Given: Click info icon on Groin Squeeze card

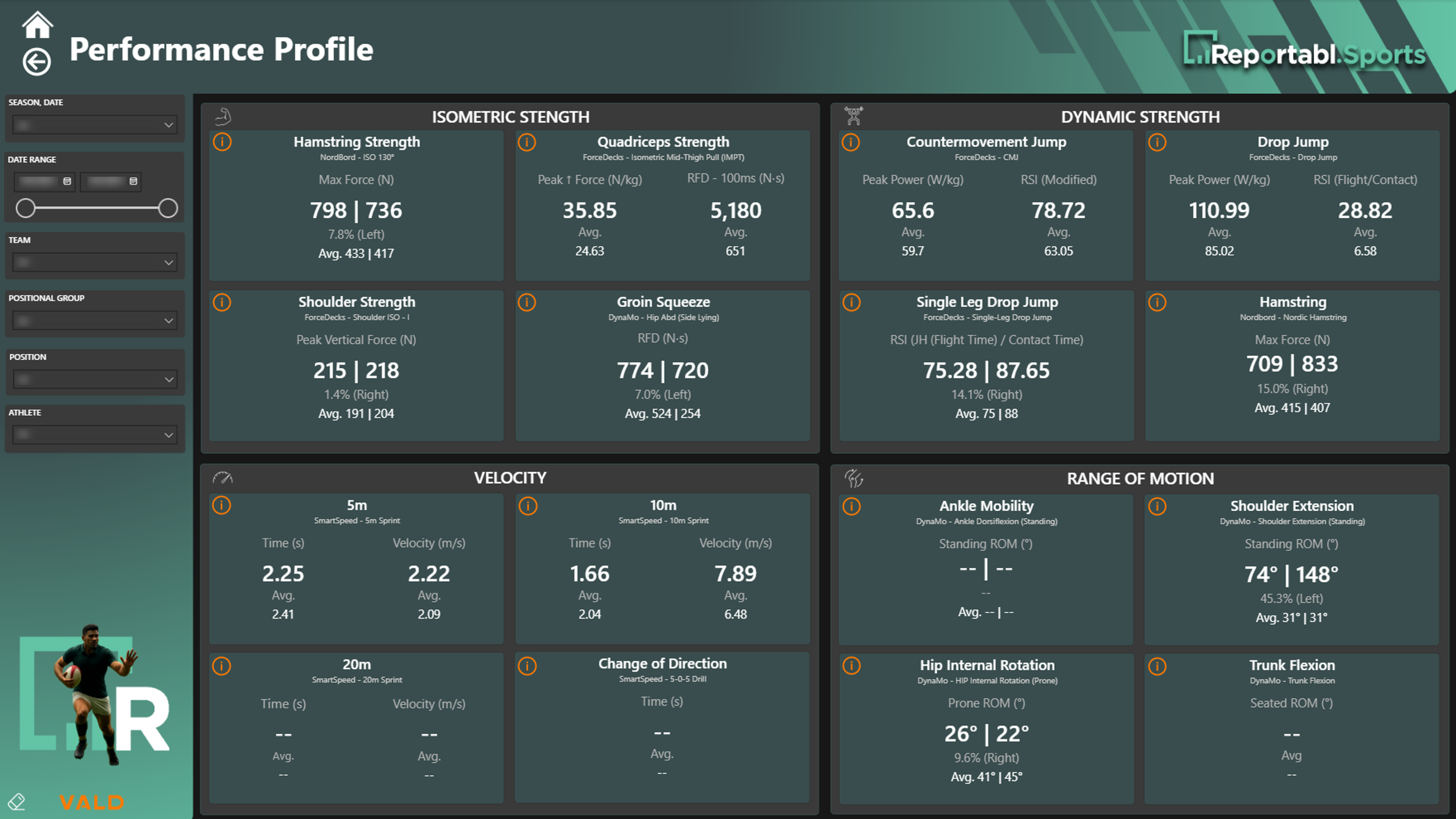Looking at the screenshot, I should [527, 302].
